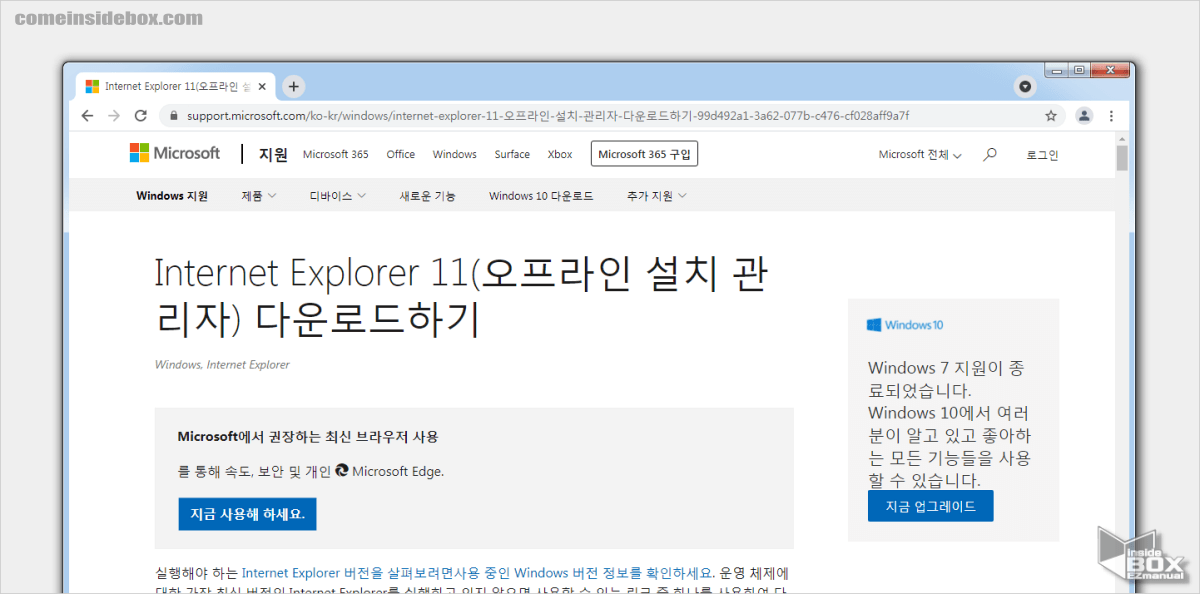Click the browser back arrow
Viewport: 1200px width, 594px height.
87,115
